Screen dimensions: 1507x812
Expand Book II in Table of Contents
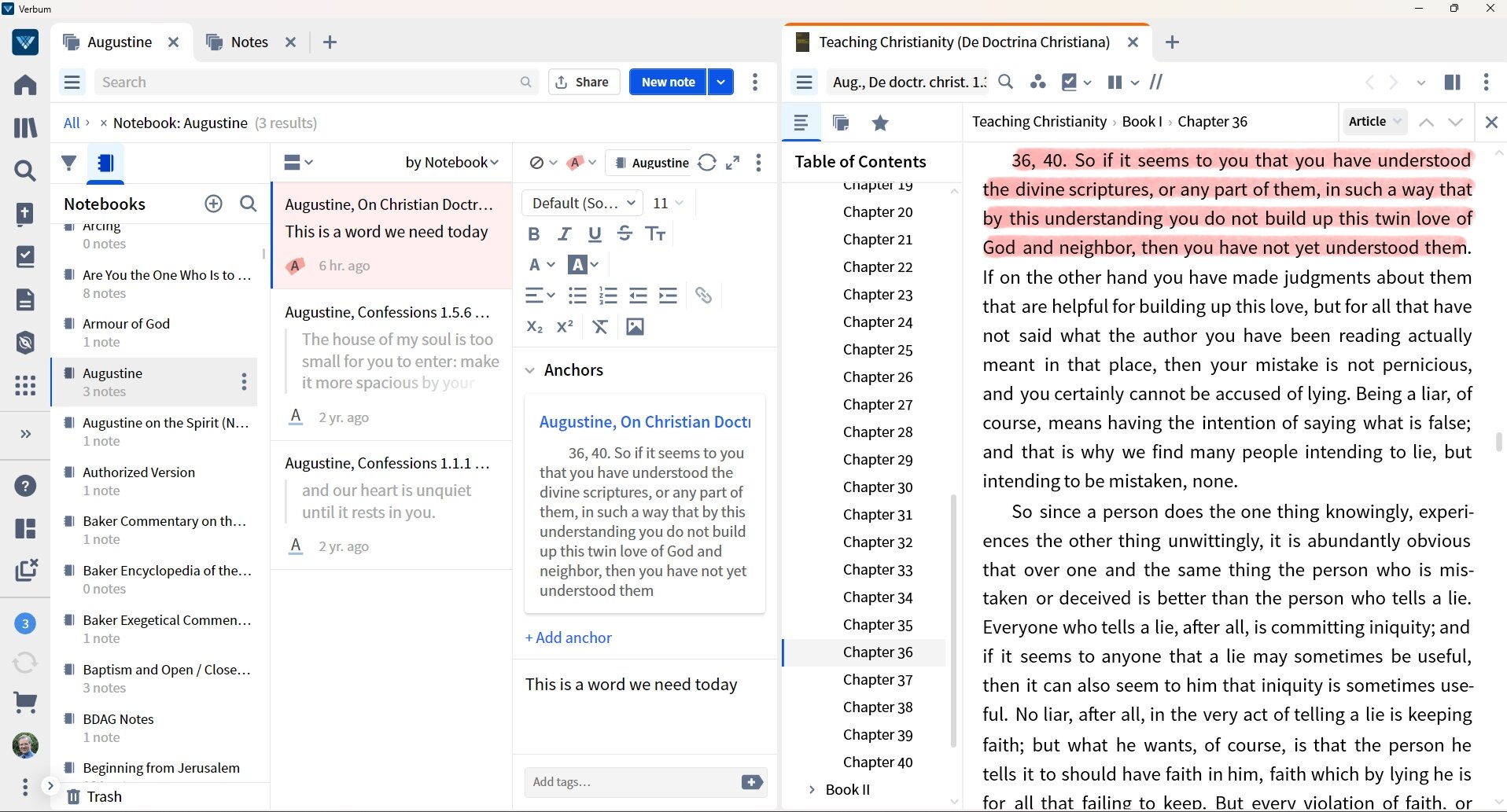coord(812,789)
